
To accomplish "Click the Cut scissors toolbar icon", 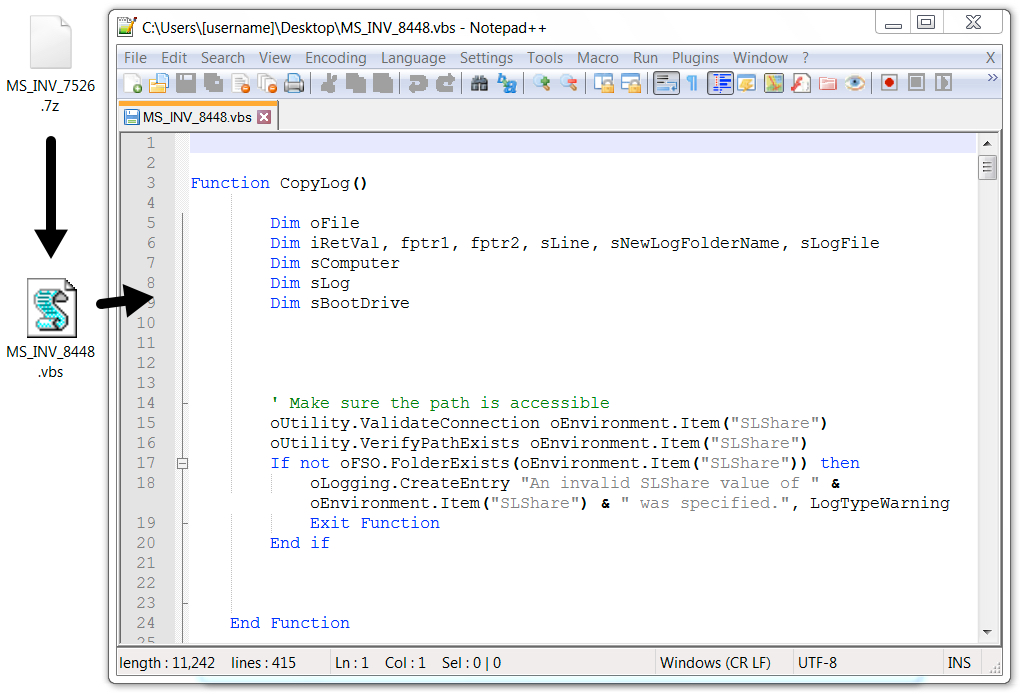I will pyautogui.click(x=329, y=83).
